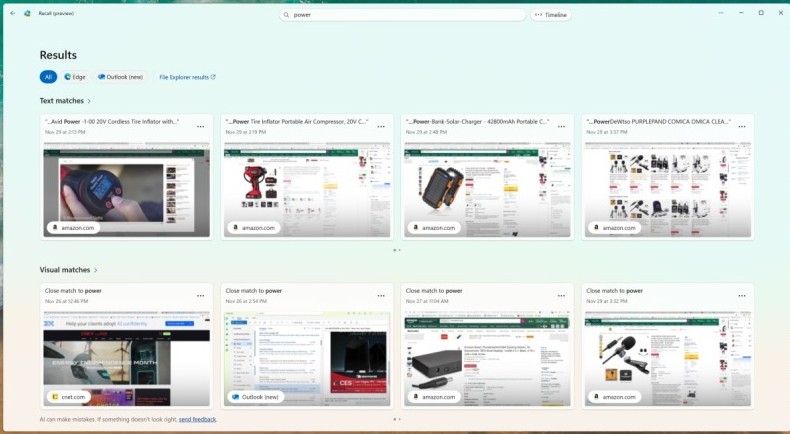The image size is (790, 434).
Task: Open more options for PowerDeWtso card
Action: click(x=742, y=127)
